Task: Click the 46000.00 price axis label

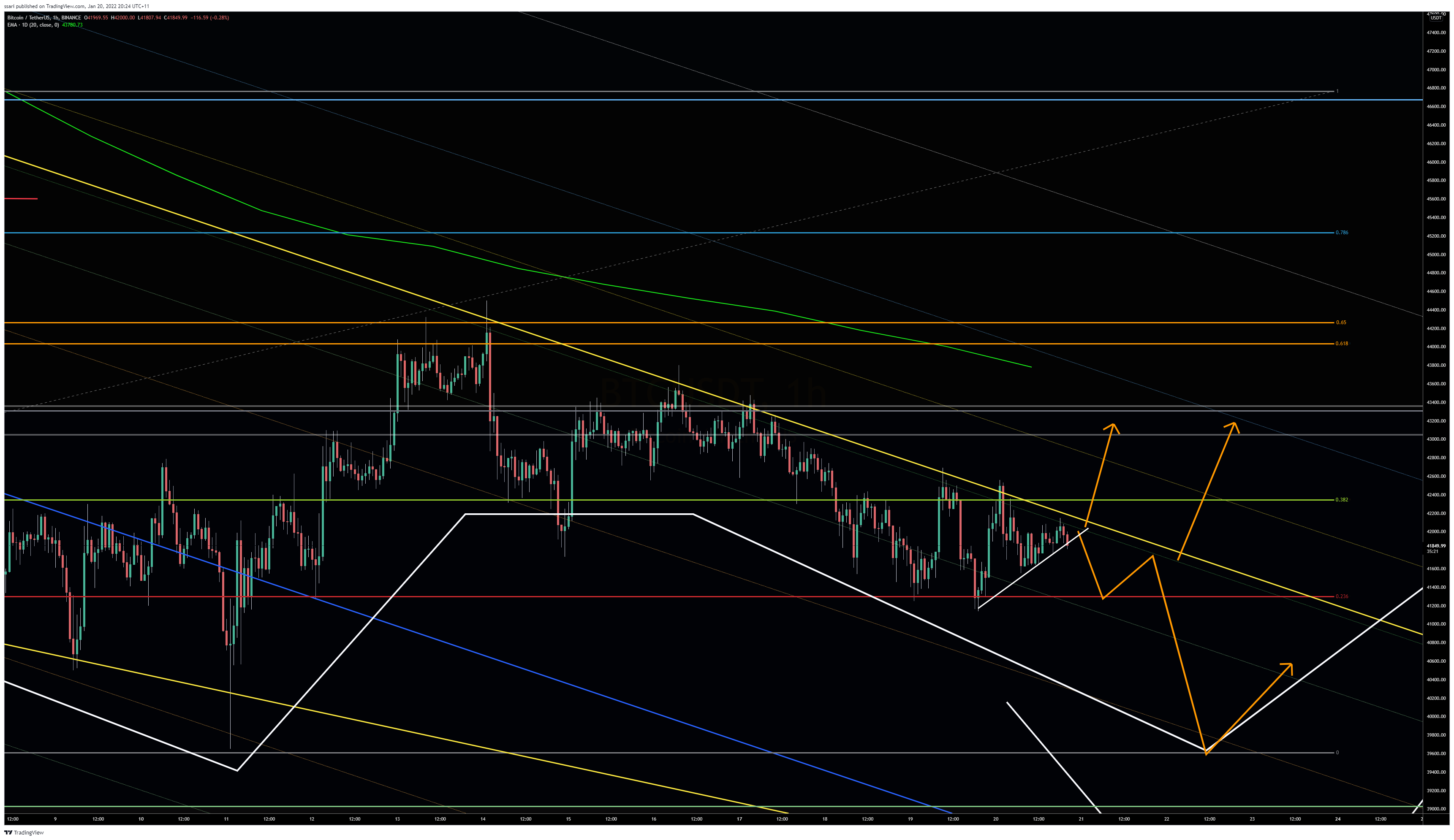Action: [1436, 162]
